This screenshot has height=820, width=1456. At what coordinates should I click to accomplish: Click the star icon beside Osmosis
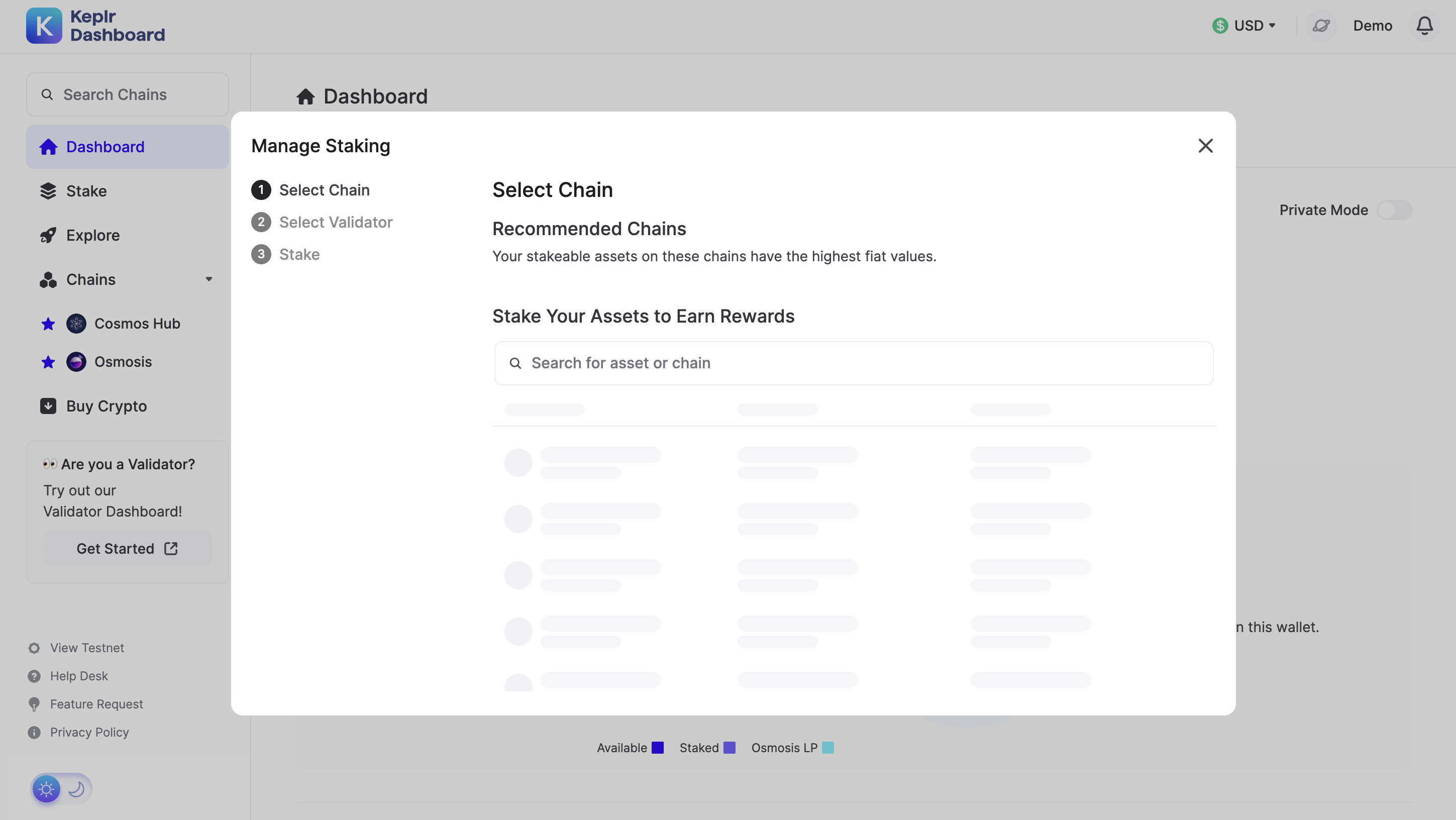point(48,362)
